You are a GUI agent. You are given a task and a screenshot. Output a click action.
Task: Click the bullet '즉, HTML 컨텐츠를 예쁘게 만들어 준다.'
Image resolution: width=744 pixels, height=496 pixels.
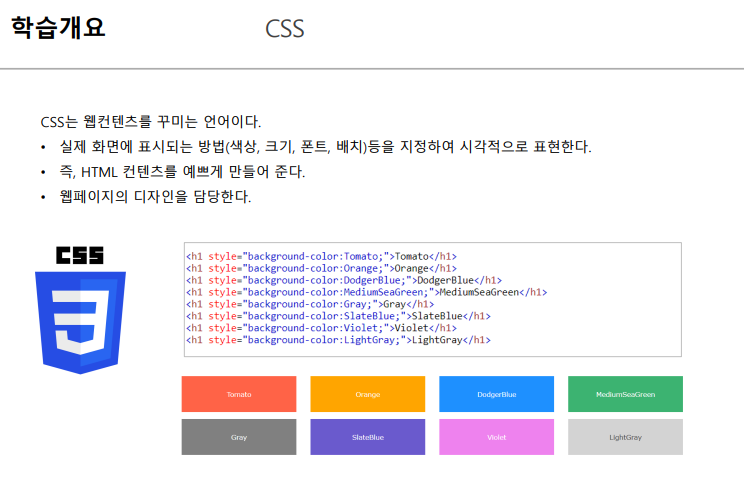pyautogui.click(x=182, y=171)
